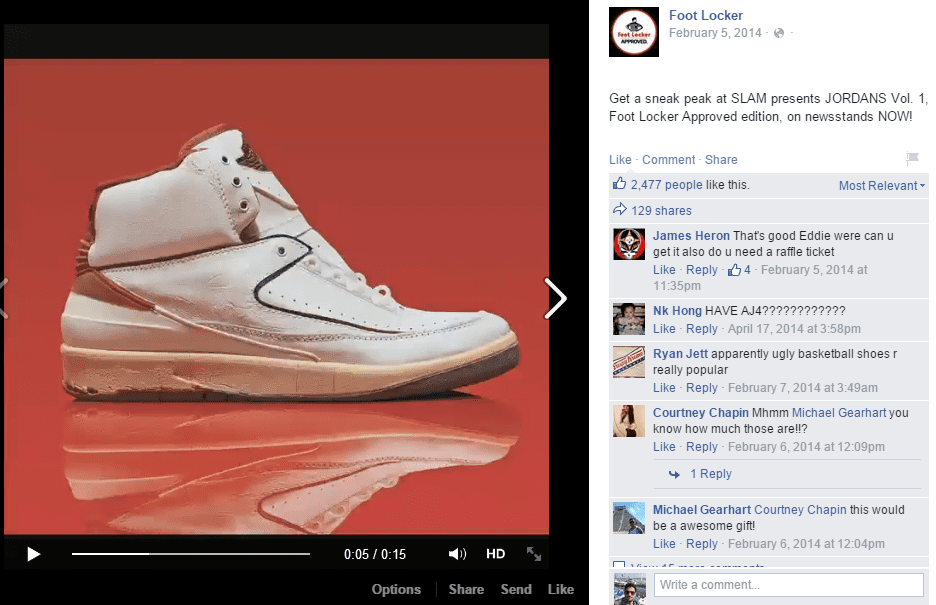This screenshot has width=936, height=605.
Task: Like Courtney Chapin's comment
Action: 664,447
